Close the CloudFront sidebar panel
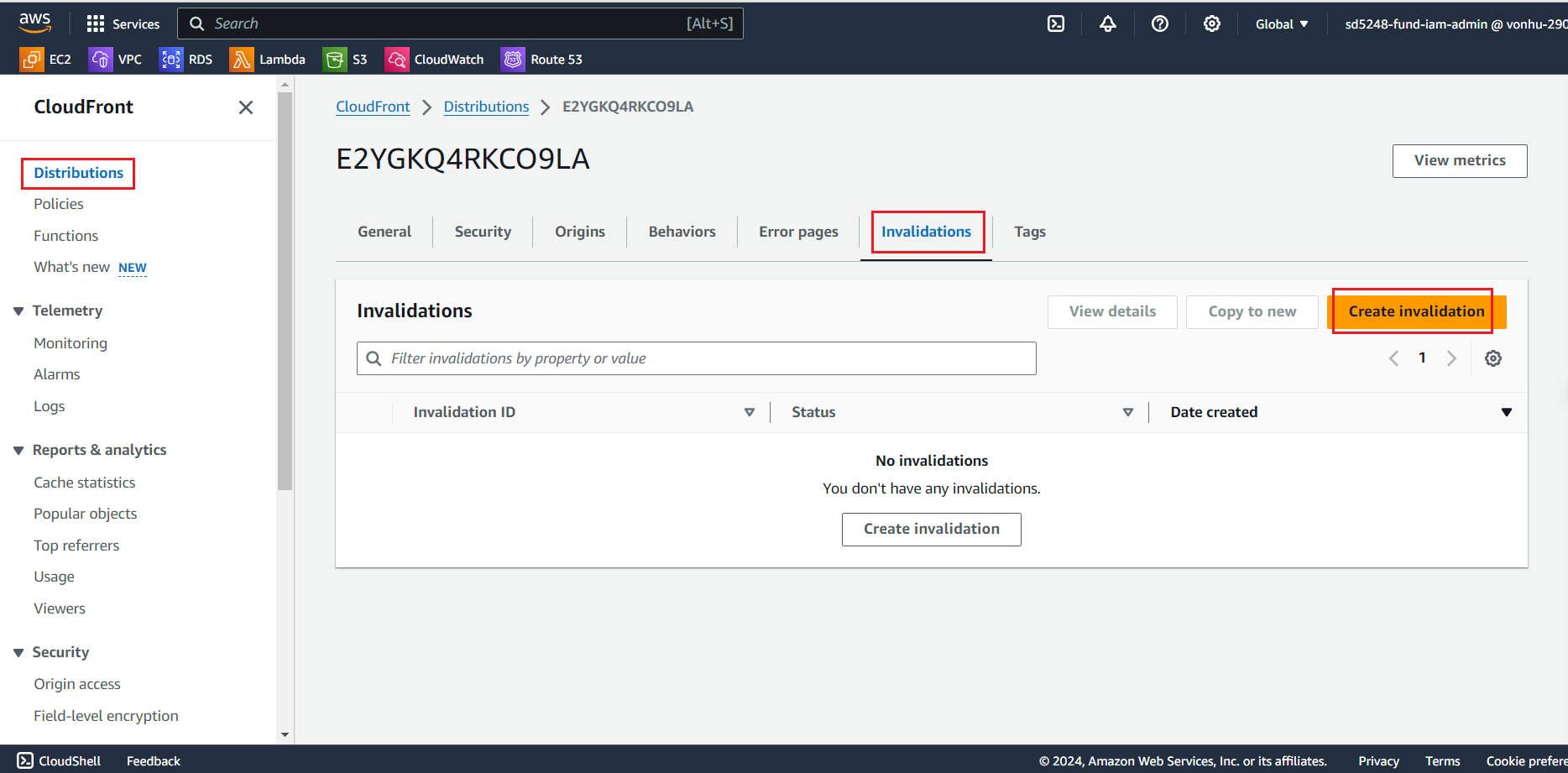Image resolution: width=1568 pixels, height=773 pixels. click(246, 107)
